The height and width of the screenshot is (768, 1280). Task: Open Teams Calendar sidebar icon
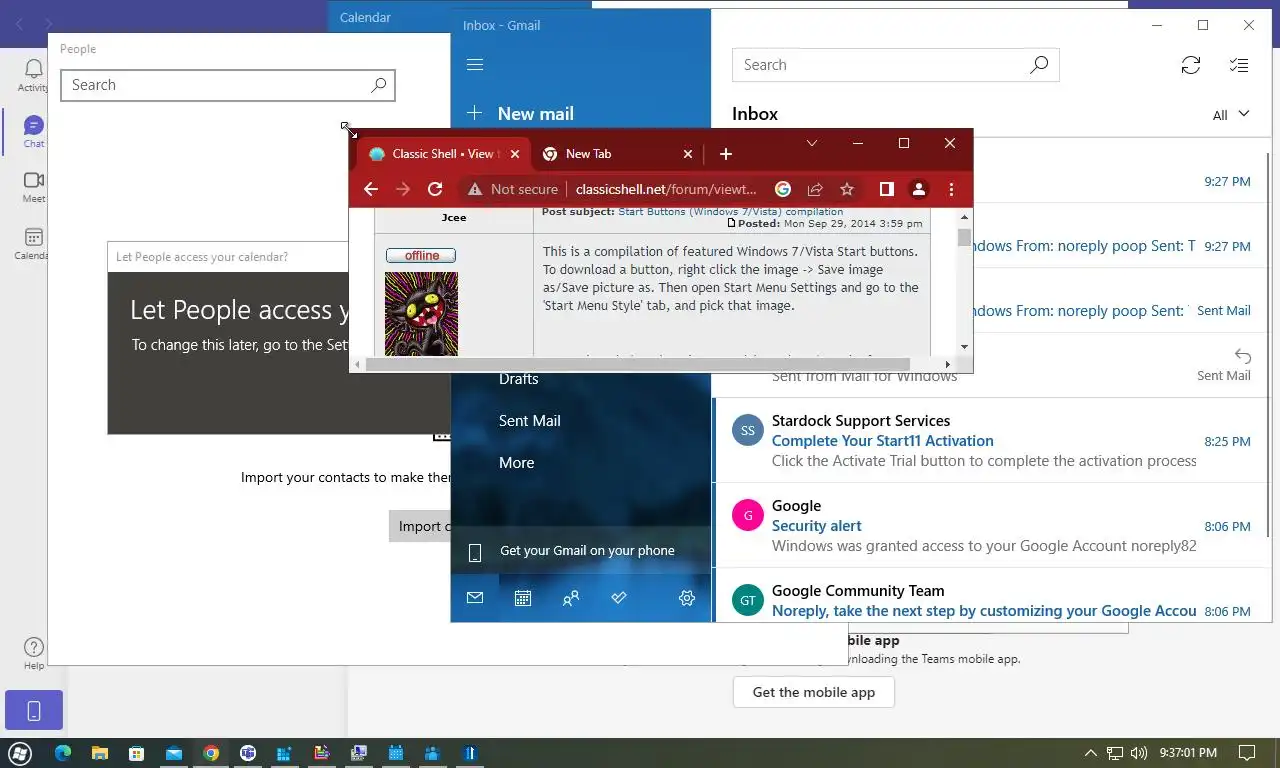[x=33, y=243]
